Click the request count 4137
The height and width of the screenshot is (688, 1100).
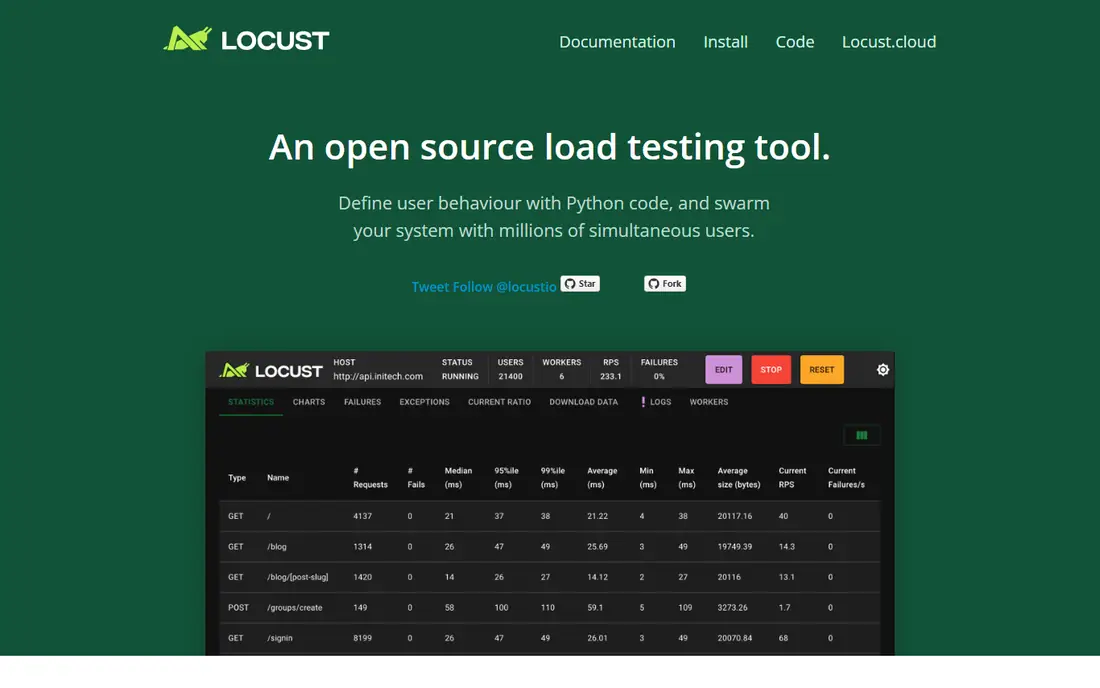363,516
